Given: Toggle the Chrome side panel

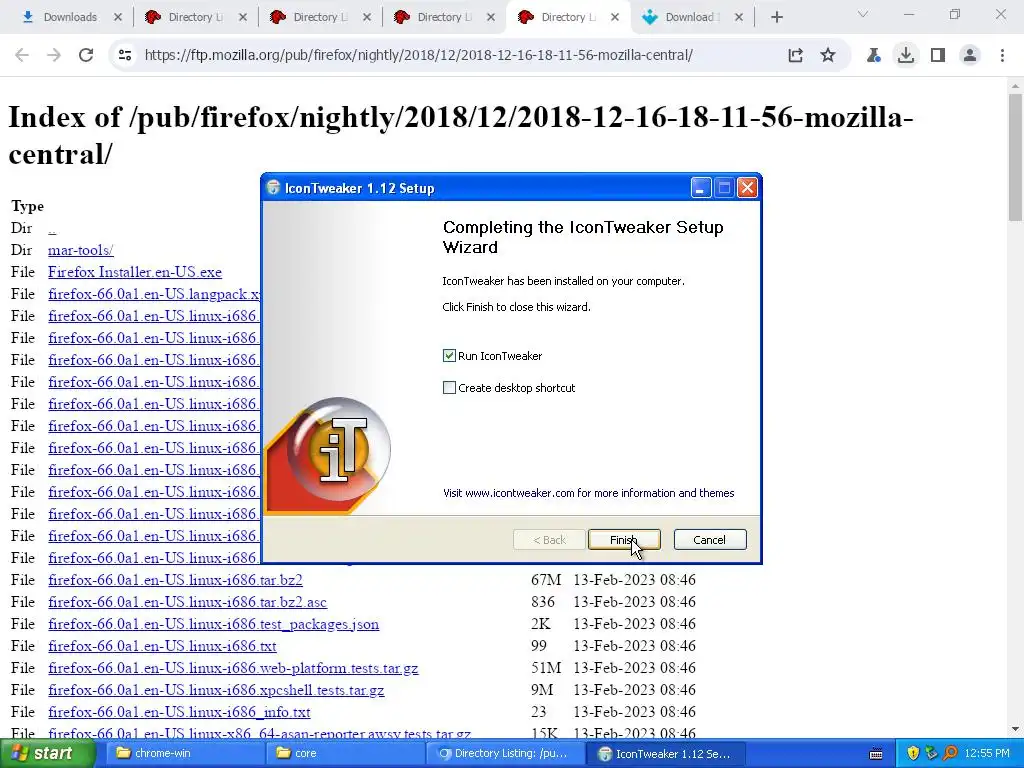Looking at the screenshot, I should [x=938, y=55].
